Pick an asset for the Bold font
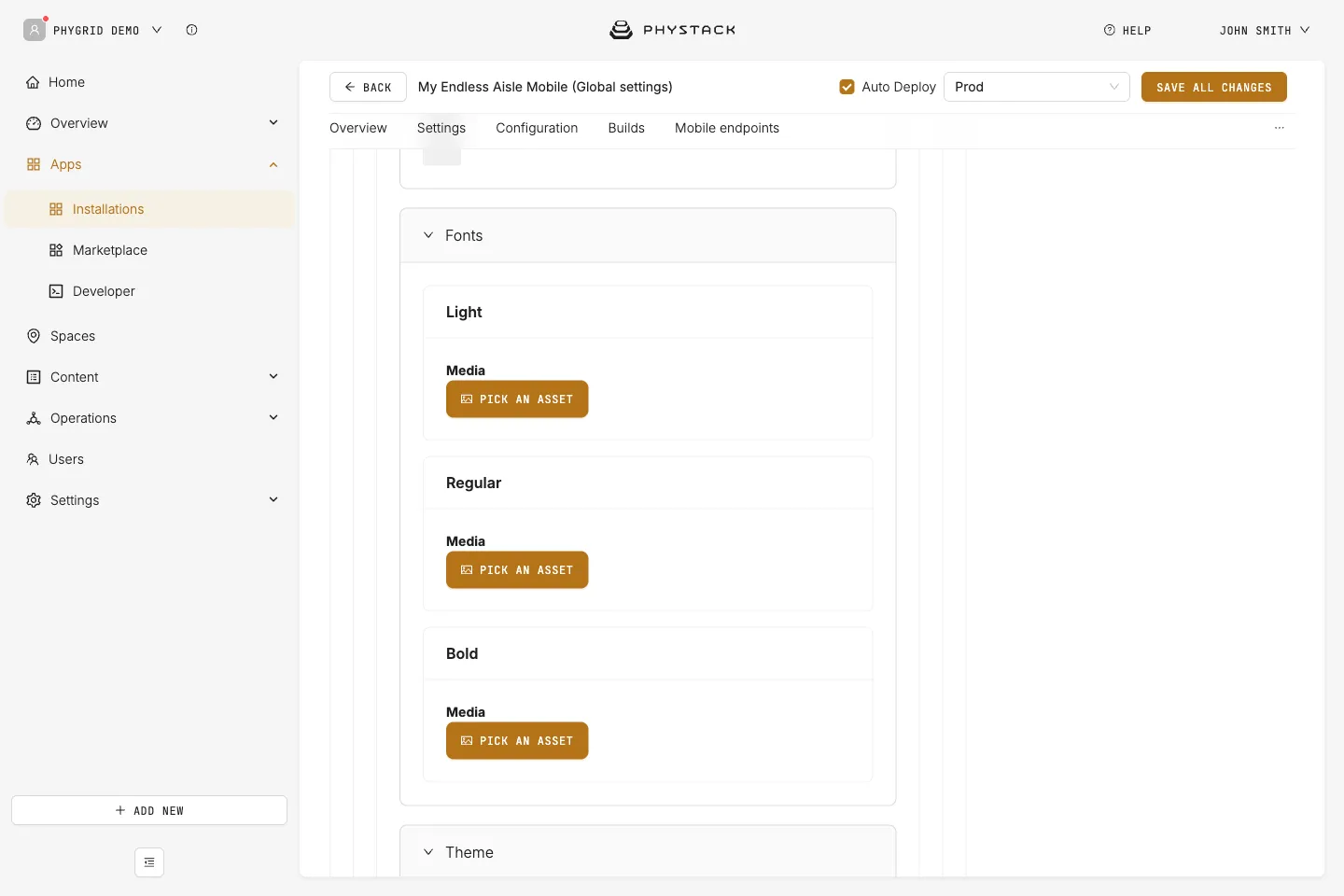 tap(517, 741)
